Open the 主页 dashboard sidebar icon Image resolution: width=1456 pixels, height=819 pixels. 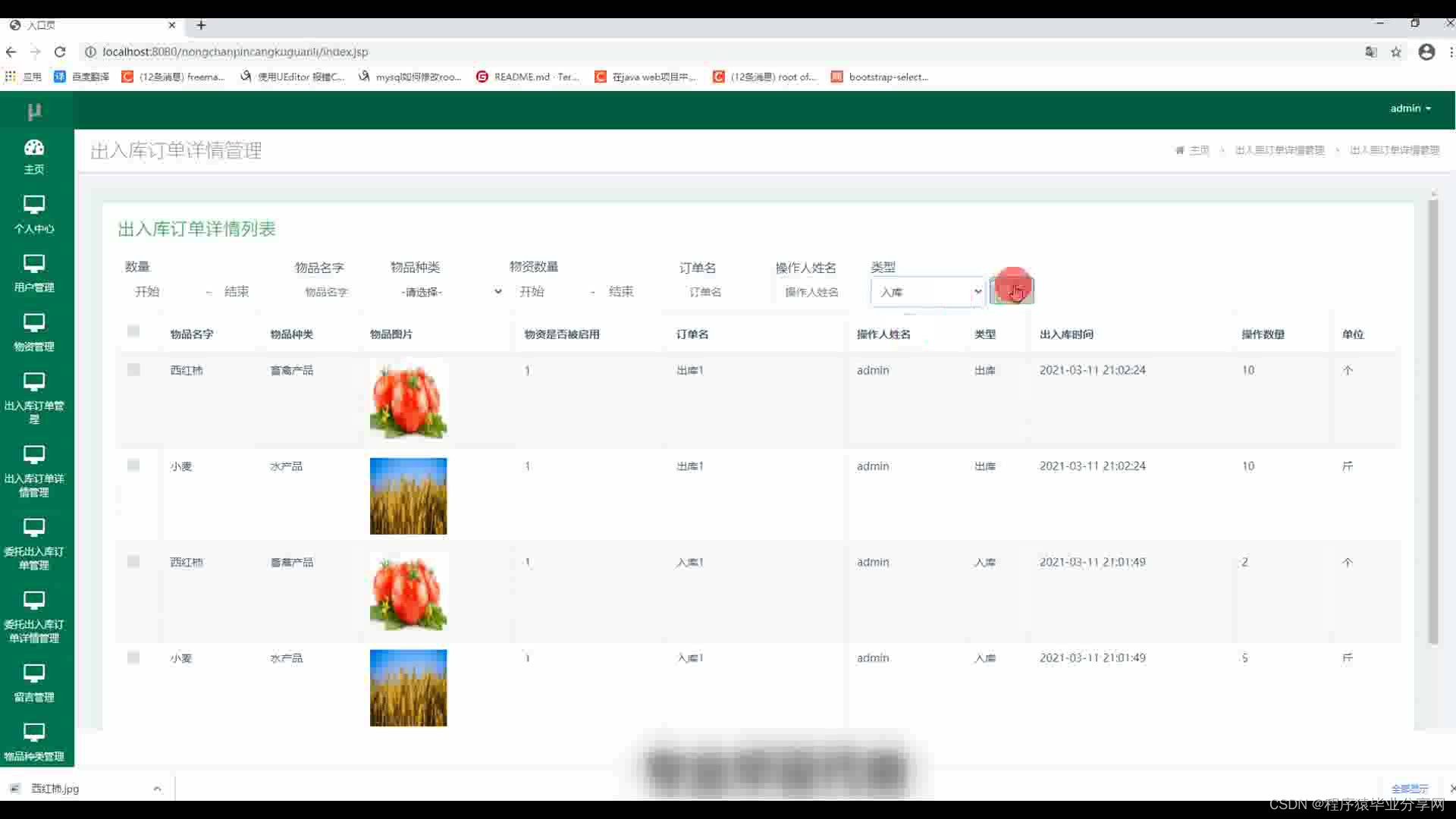34,147
